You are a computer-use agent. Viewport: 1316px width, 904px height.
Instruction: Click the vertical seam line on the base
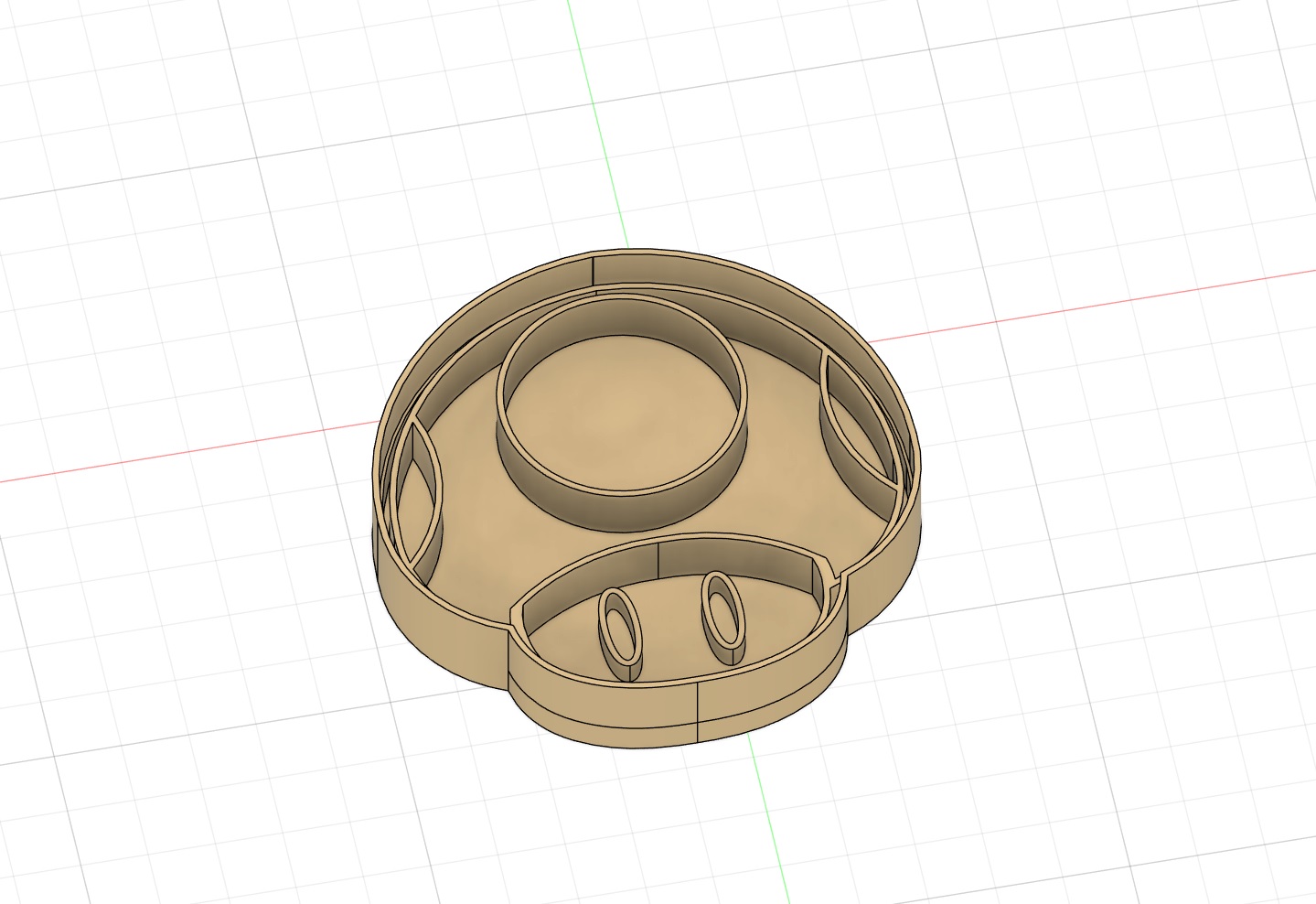coord(697,714)
